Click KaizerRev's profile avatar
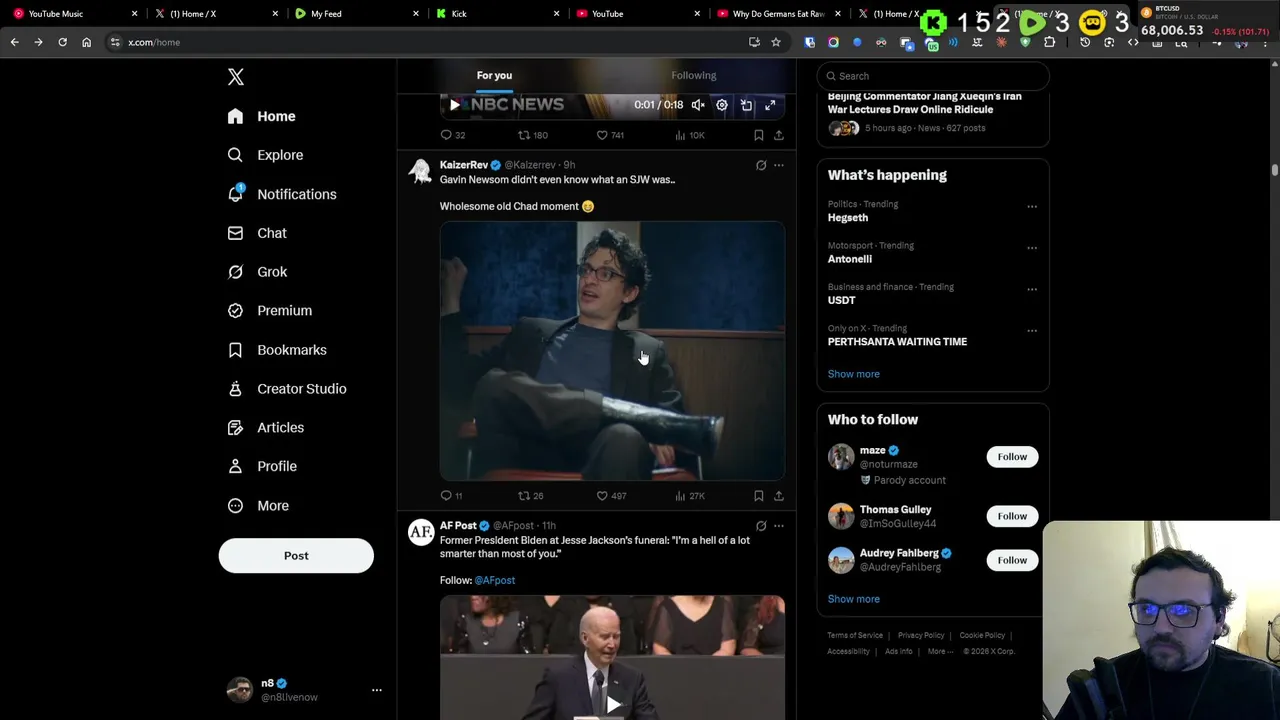This screenshot has width=1280, height=720. (420, 172)
